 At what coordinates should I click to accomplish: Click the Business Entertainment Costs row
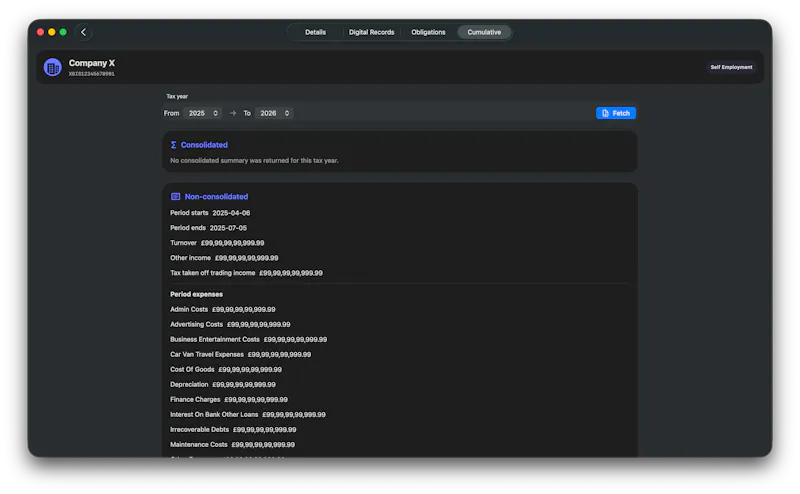coord(248,339)
